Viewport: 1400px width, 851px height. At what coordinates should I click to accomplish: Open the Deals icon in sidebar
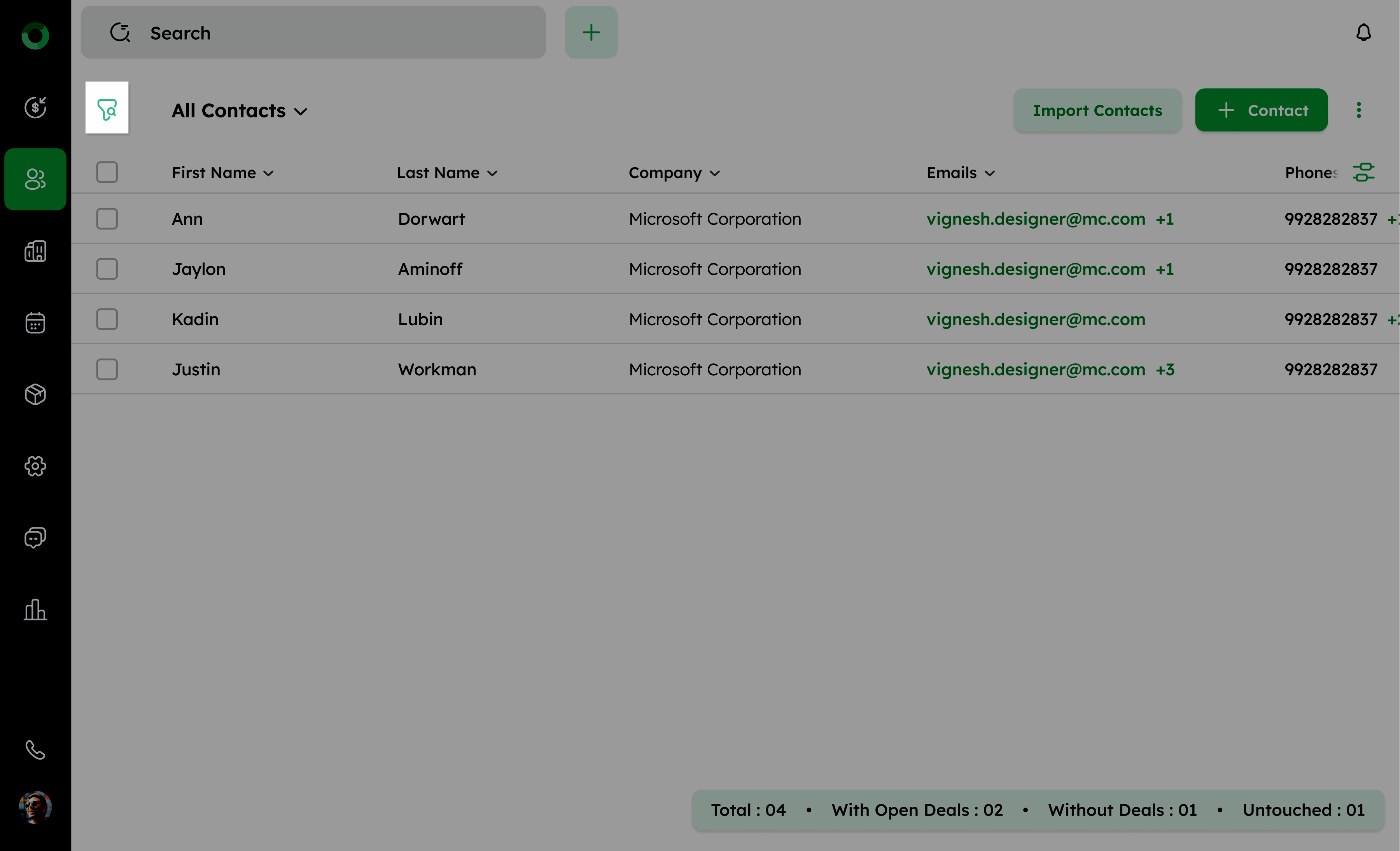tap(35, 107)
